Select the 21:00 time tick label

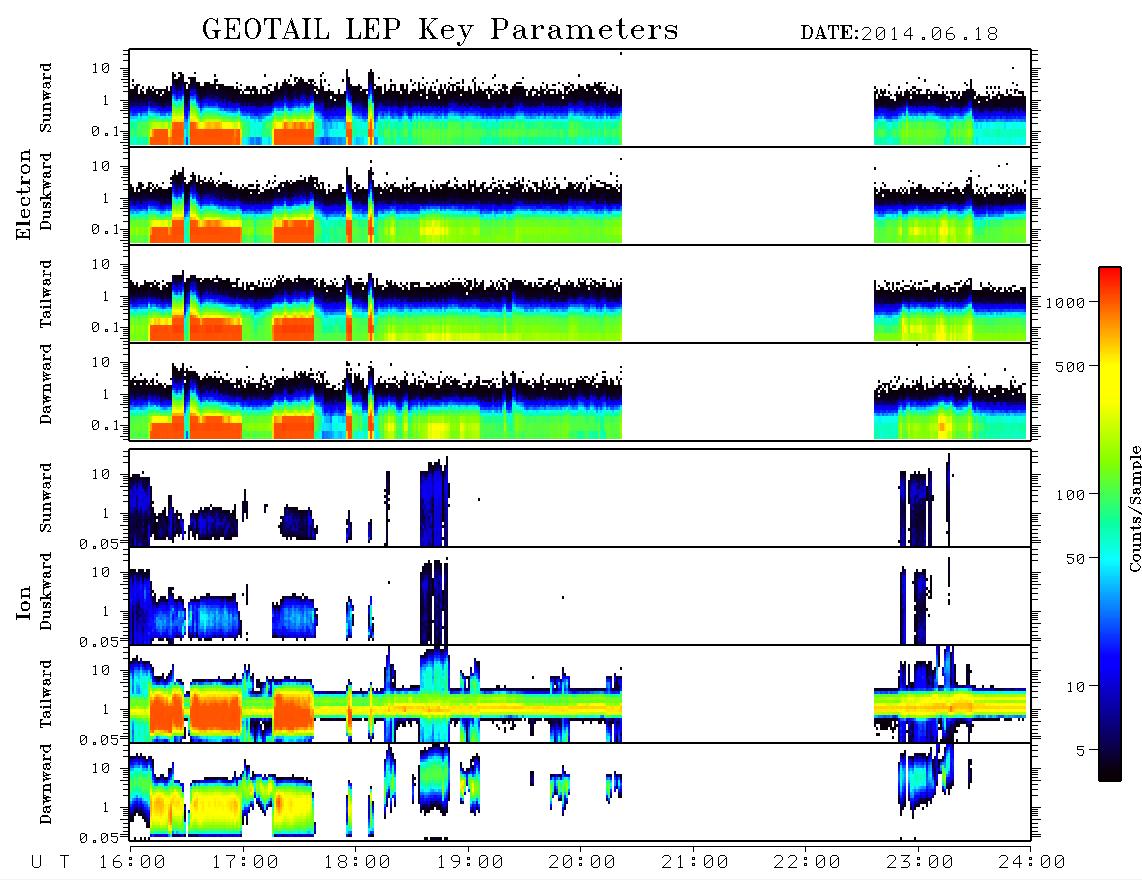click(x=695, y=862)
